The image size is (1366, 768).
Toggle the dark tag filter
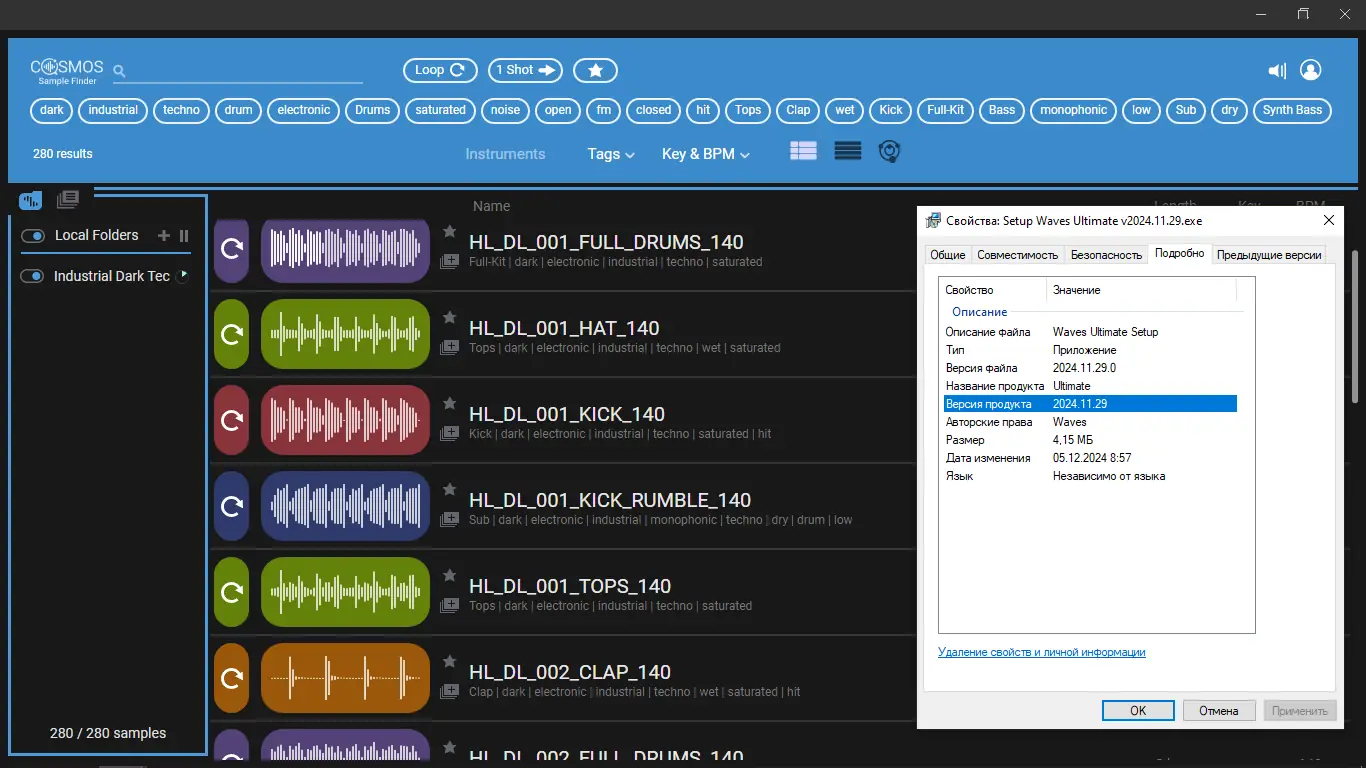click(x=52, y=110)
